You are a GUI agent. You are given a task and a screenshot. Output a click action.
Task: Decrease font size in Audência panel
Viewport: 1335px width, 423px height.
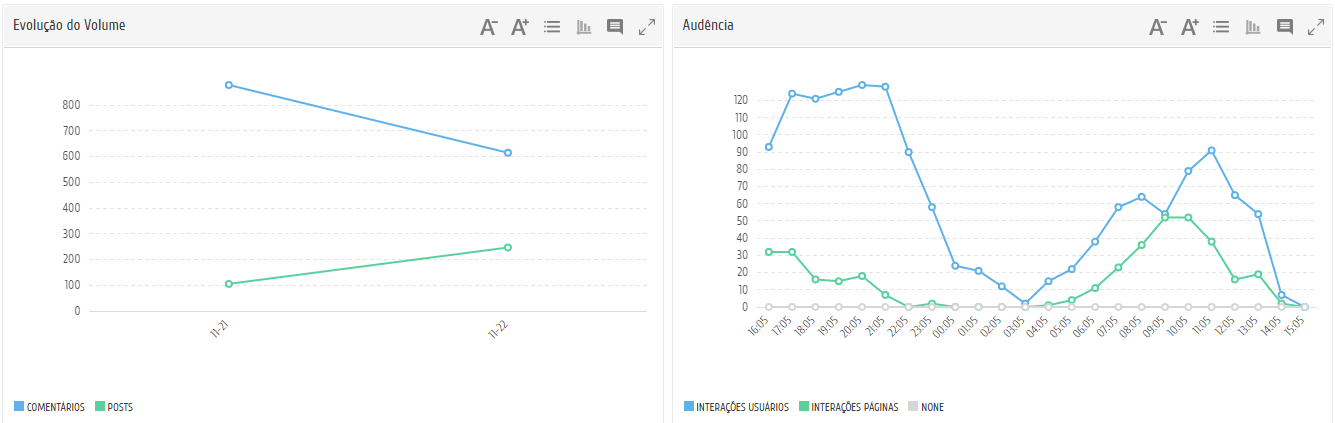[x=1158, y=27]
